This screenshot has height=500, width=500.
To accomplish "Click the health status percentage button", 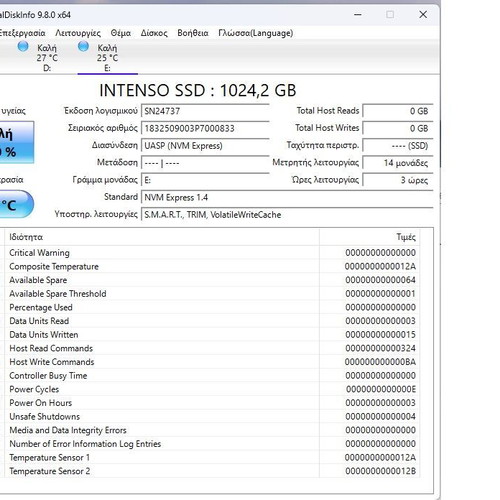I will [17, 142].
